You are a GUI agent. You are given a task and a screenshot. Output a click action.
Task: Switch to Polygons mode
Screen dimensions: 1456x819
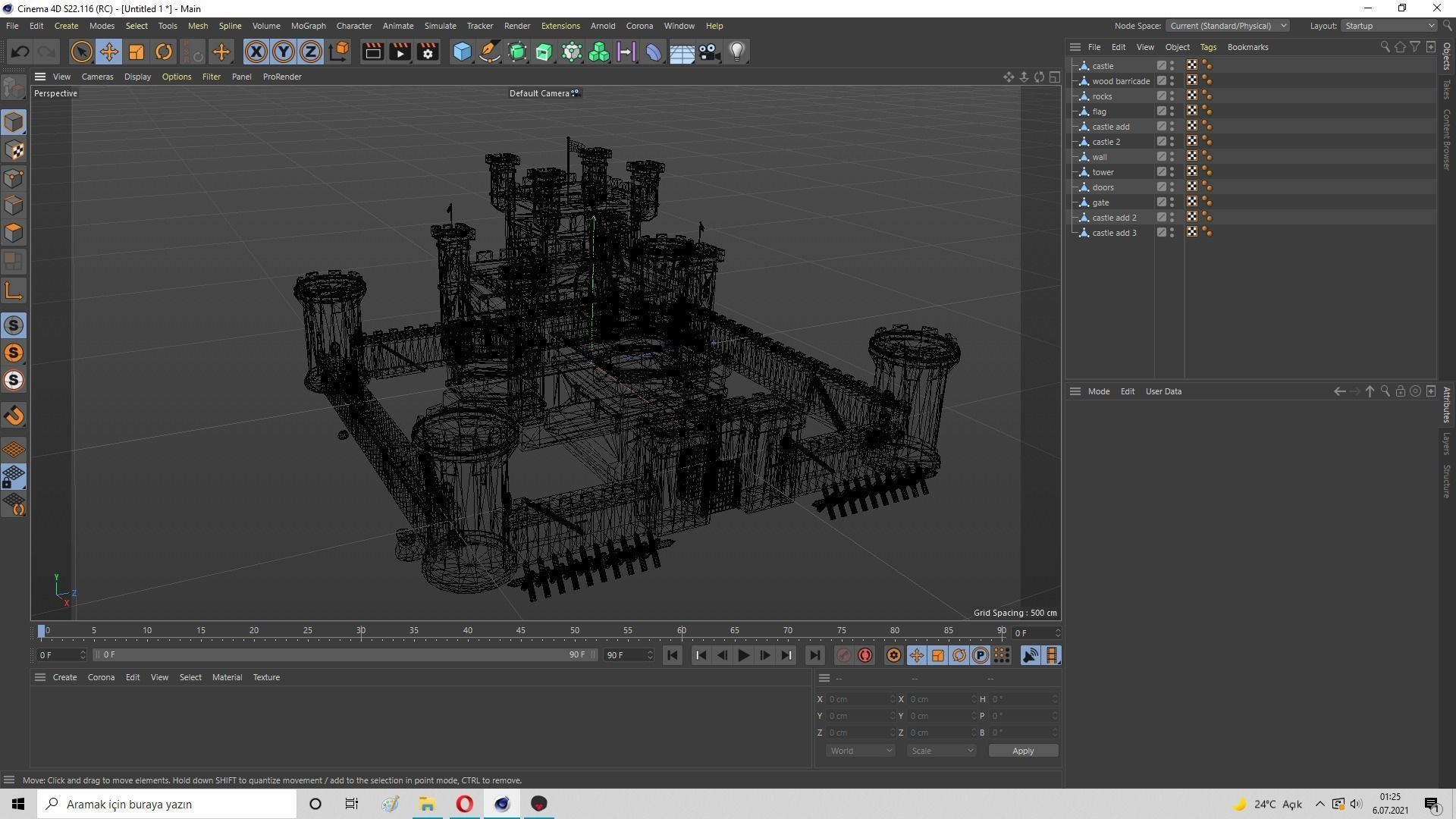(x=14, y=233)
